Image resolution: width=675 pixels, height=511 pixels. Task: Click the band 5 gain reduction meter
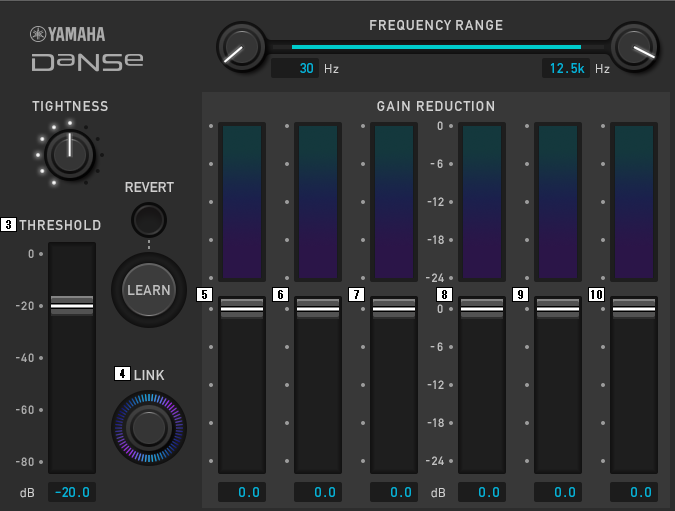(x=242, y=202)
